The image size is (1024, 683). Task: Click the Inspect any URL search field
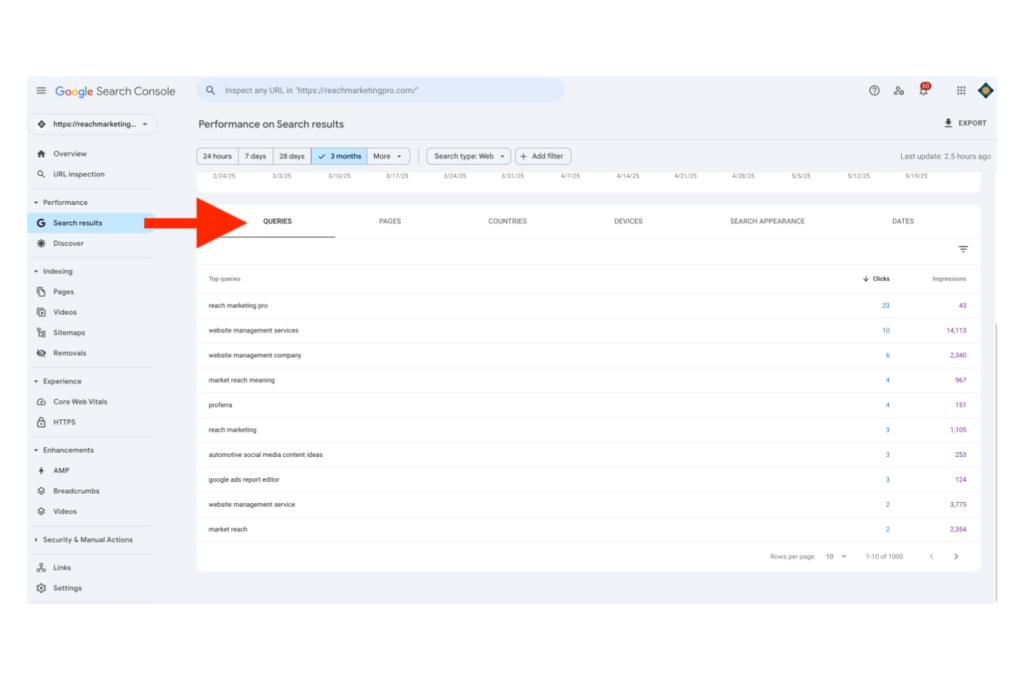(x=381, y=90)
